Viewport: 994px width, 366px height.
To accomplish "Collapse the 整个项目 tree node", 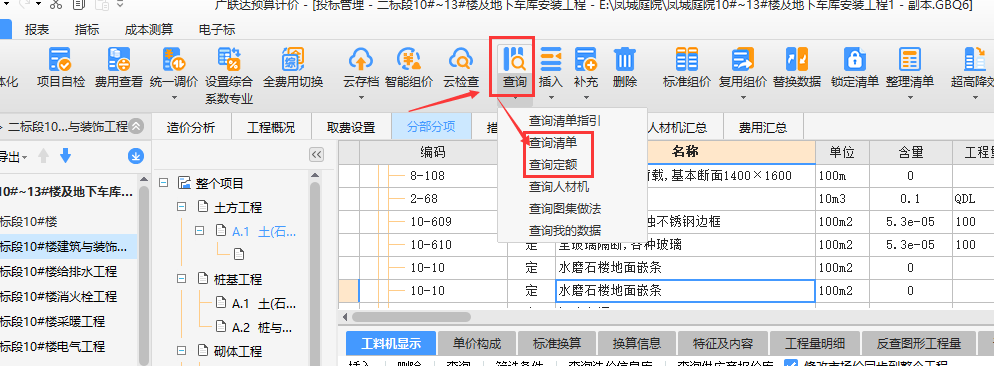I will (164, 183).
